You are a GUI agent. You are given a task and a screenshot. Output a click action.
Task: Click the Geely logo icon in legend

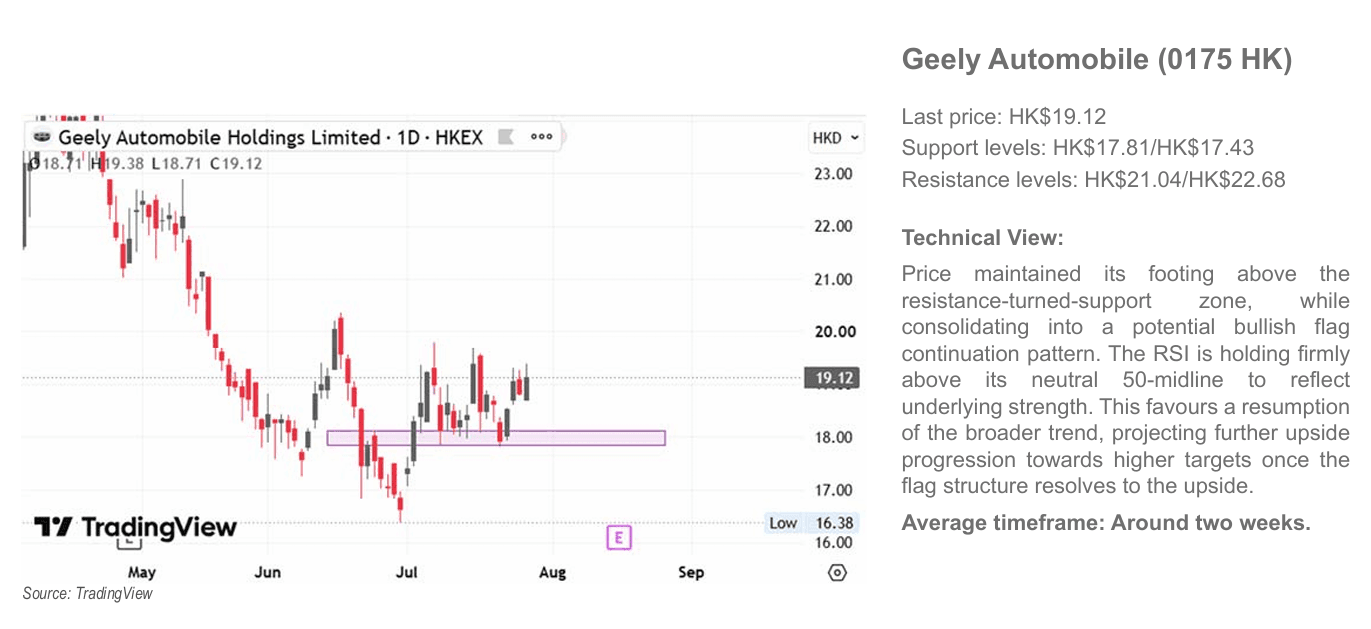click(x=41, y=137)
